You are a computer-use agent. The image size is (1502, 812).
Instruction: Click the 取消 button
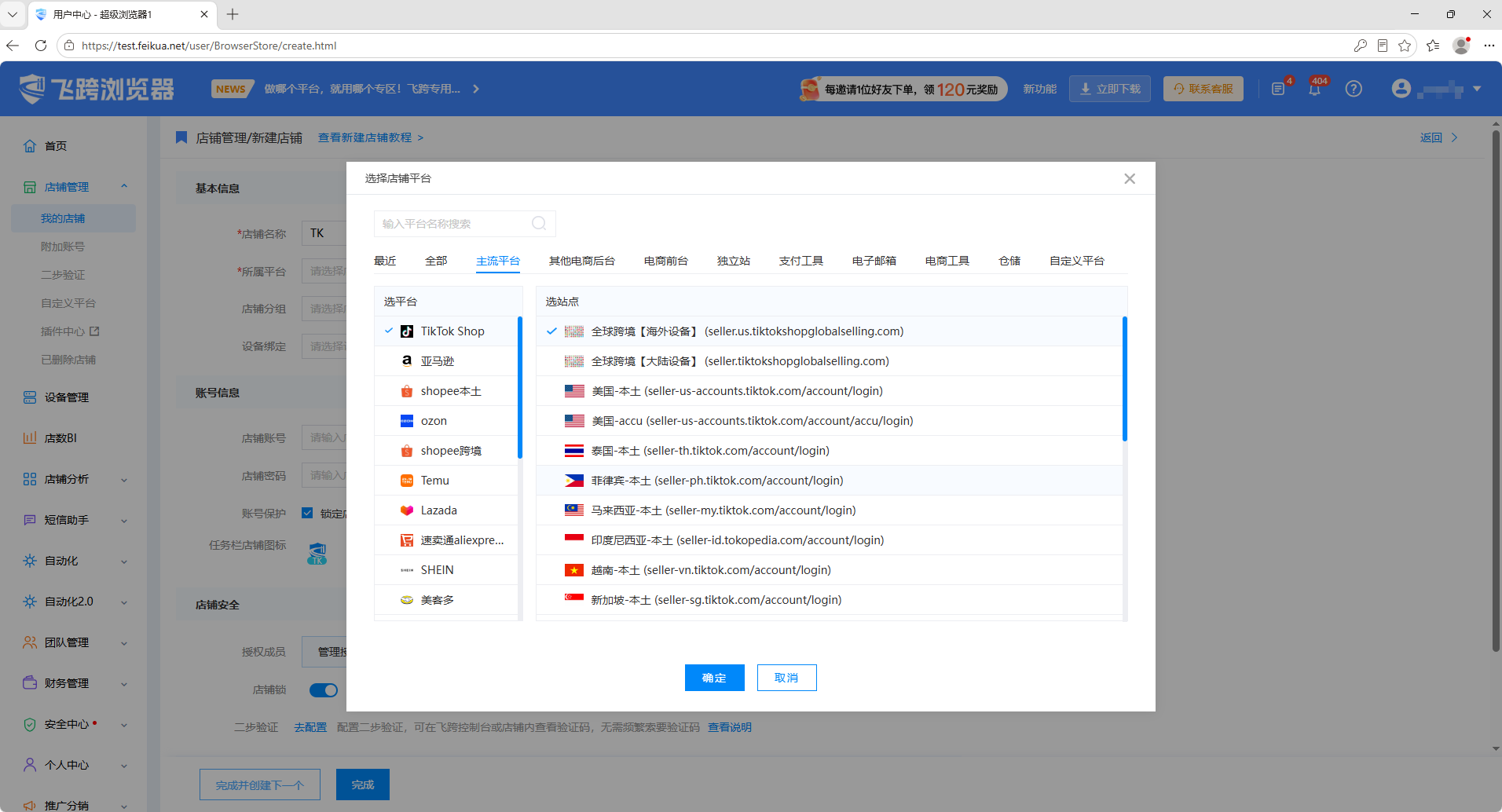(787, 678)
